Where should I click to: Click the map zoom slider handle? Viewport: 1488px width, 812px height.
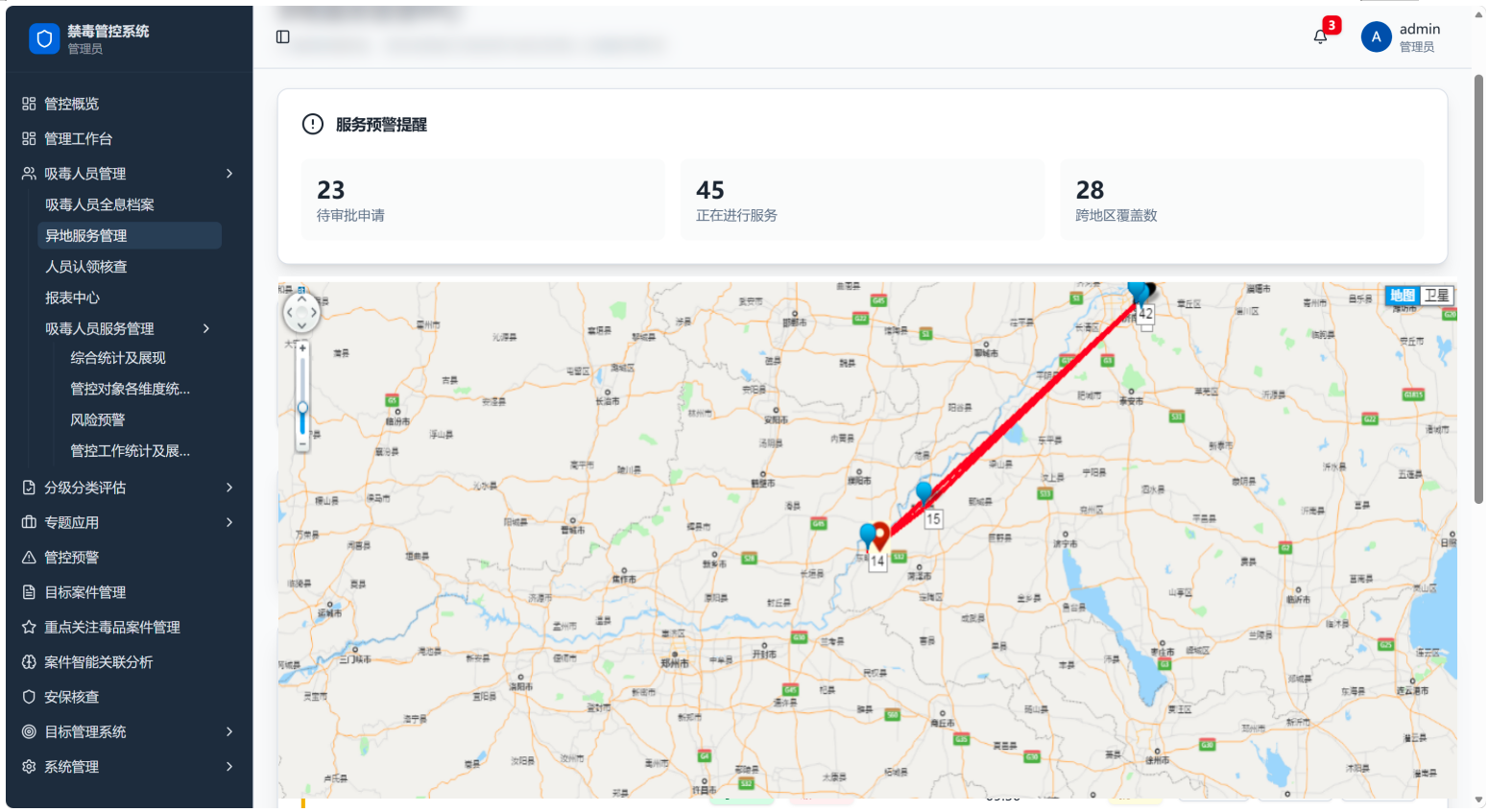coord(302,408)
